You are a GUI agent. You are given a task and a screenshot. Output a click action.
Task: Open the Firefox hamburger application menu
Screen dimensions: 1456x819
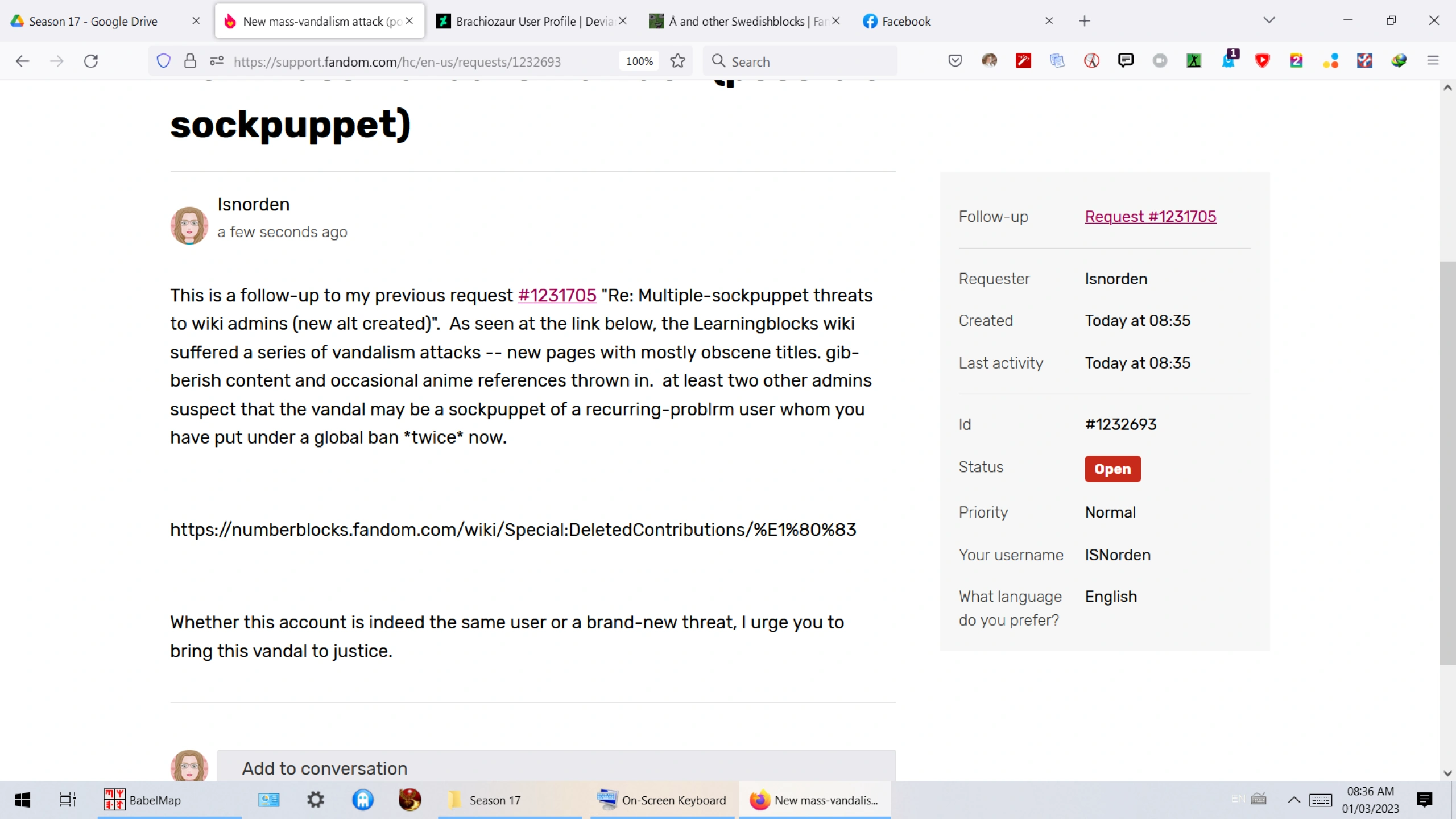[x=1433, y=61]
